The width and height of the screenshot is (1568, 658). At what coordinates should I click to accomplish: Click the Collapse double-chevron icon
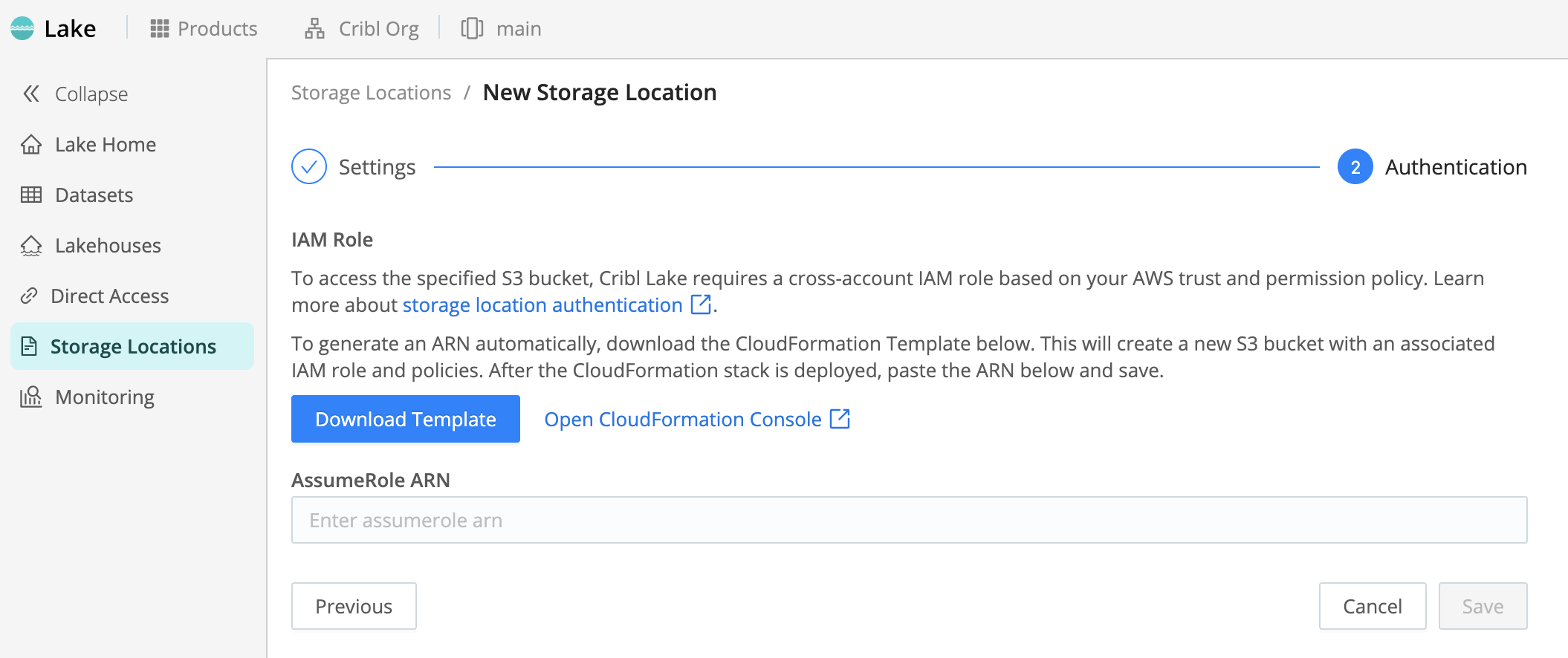click(31, 94)
